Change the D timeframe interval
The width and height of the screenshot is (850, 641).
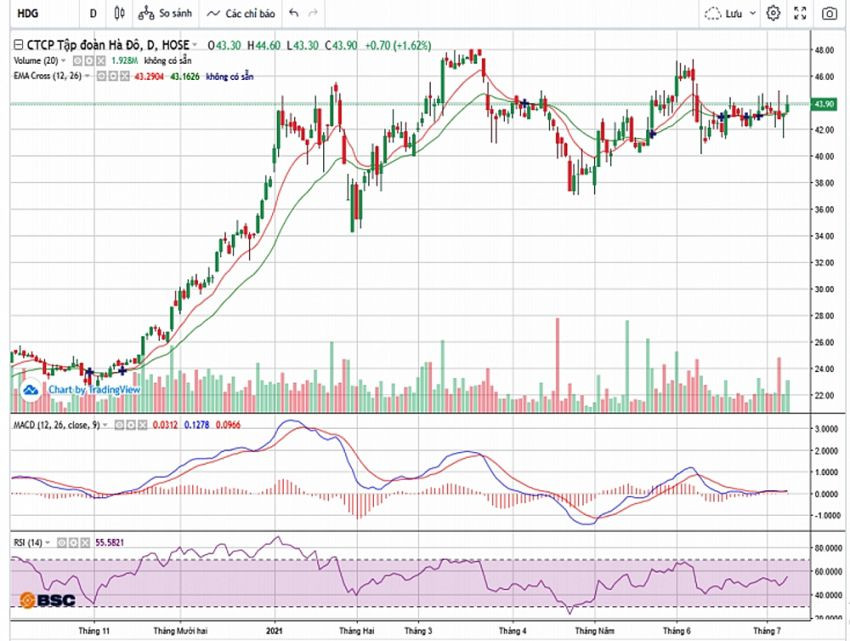click(x=93, y=13)
